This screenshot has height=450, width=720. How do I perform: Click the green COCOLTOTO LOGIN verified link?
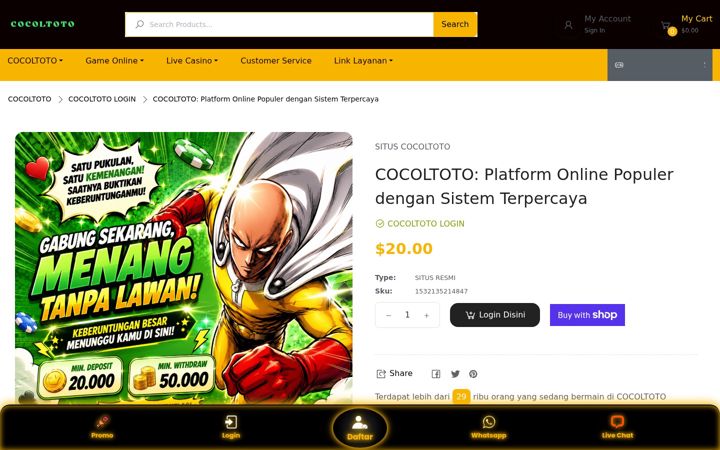click(x=426, y=224)
